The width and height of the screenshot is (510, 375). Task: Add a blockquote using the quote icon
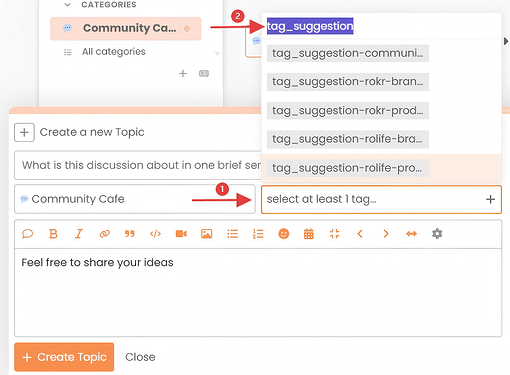point(130,234)
